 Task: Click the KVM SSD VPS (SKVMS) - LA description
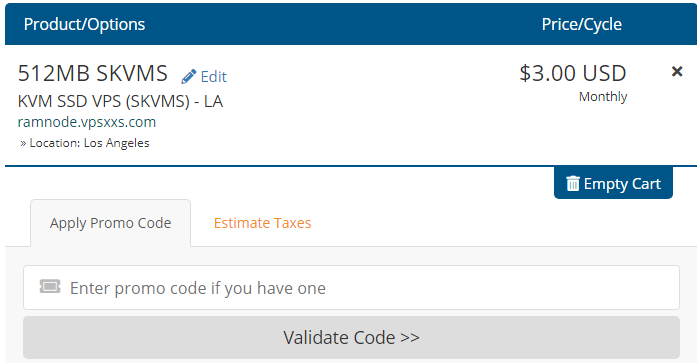point(120,101)
